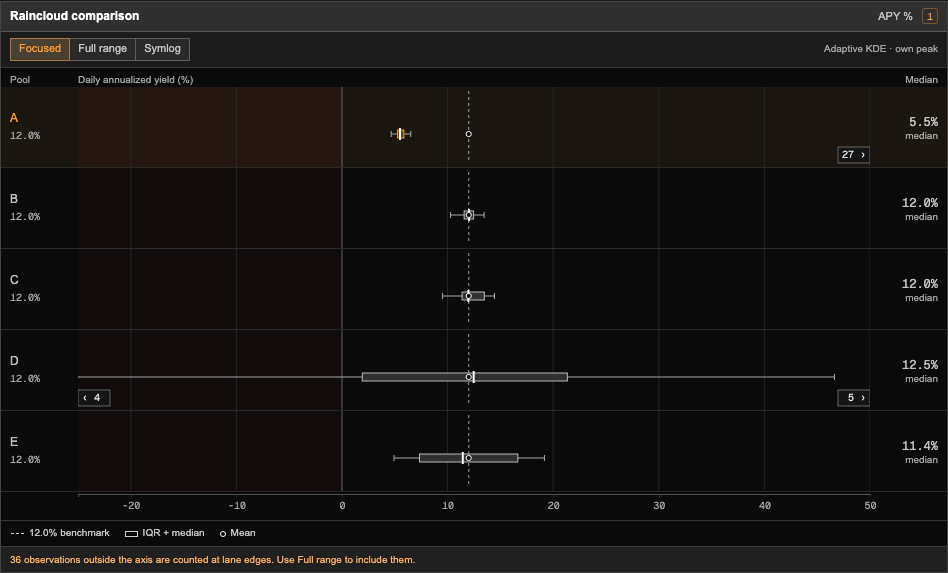The width and height of the screenshot is (948, 573).
Task: Select Pool E row label
Action: click(x=14, y=442)
